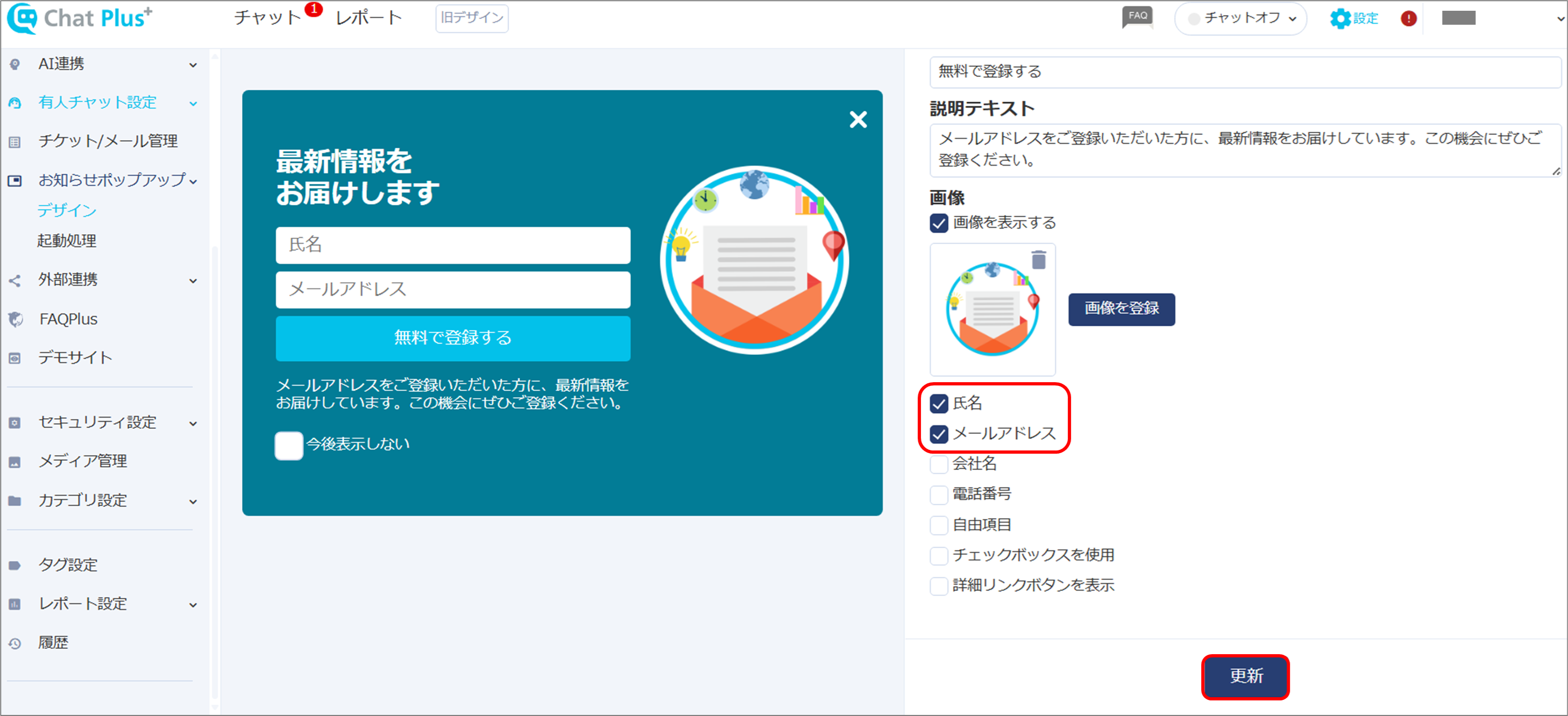Click the 有人チャット設定 headset icon
Viewport: 1568px width, 716px height.
[x=15, y=103]
